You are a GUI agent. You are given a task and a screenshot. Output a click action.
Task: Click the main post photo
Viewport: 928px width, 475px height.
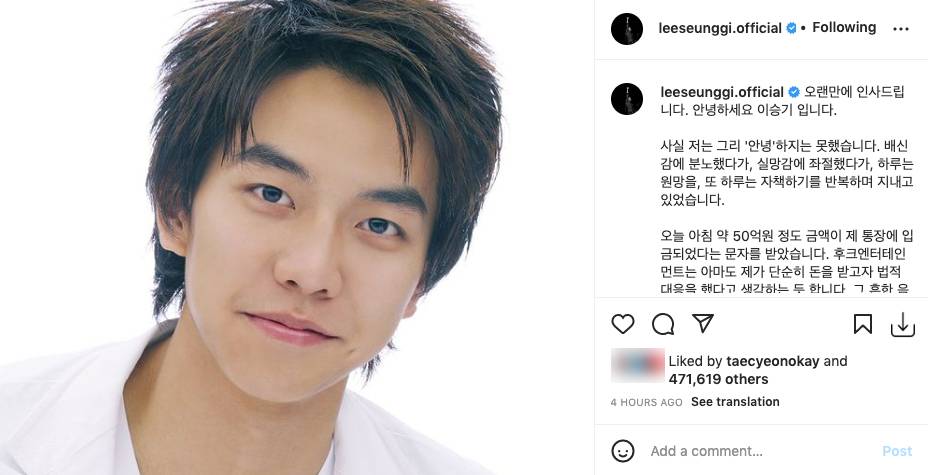[297, 237]
